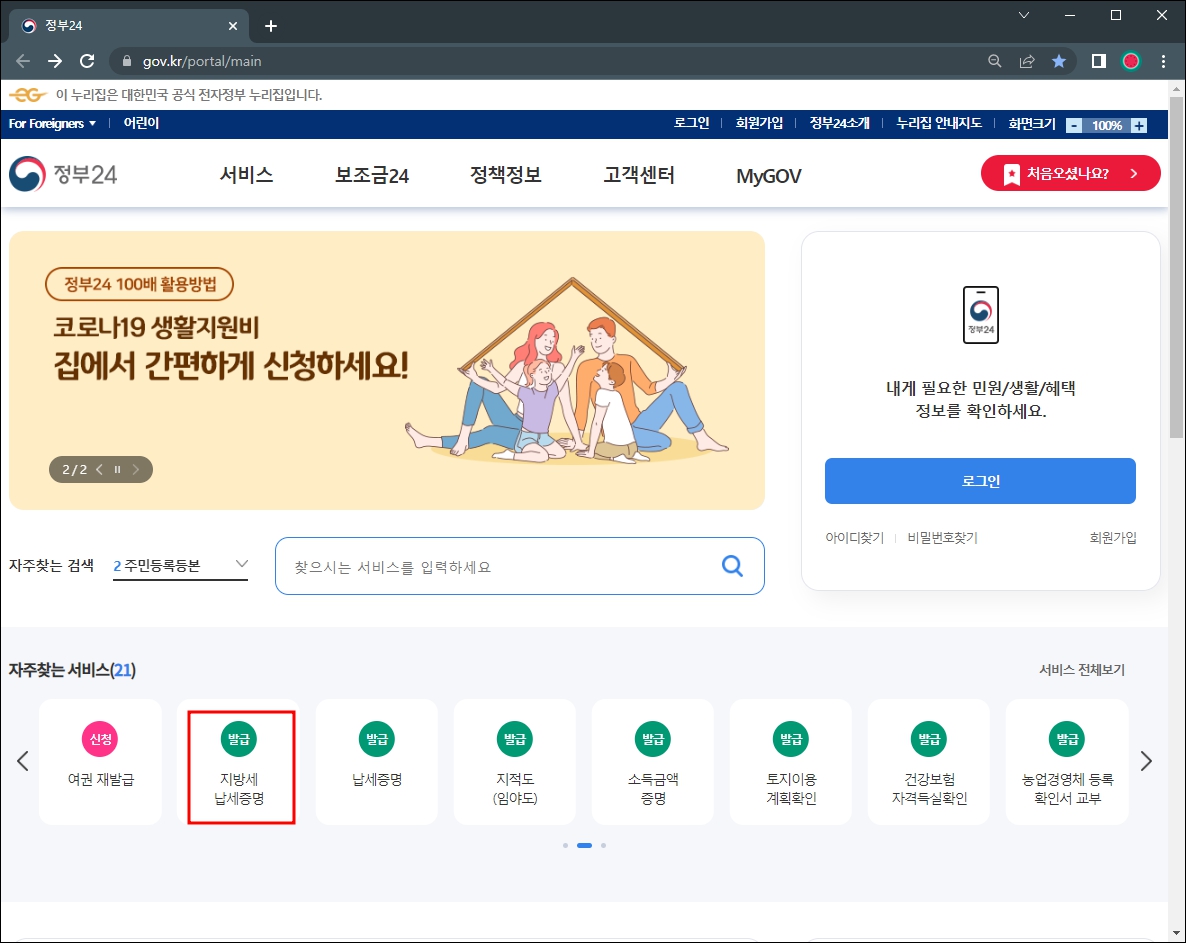Image resolution: width=1186 pixels, height=943 pixels.
Task: Expand the 주민등록등본 frequent search dropdown
Action: tap(180, 564)
